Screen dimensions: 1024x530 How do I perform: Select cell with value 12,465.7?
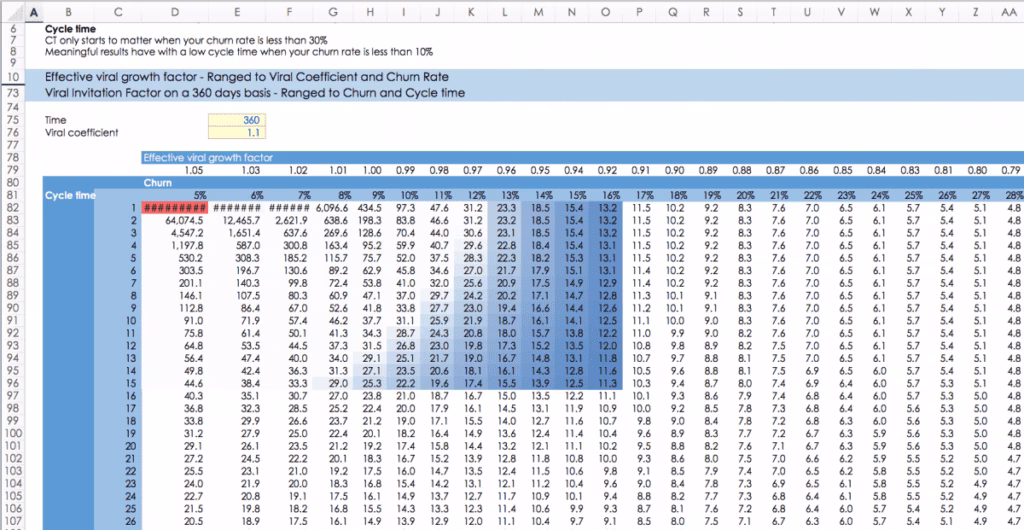click(237, 220)
